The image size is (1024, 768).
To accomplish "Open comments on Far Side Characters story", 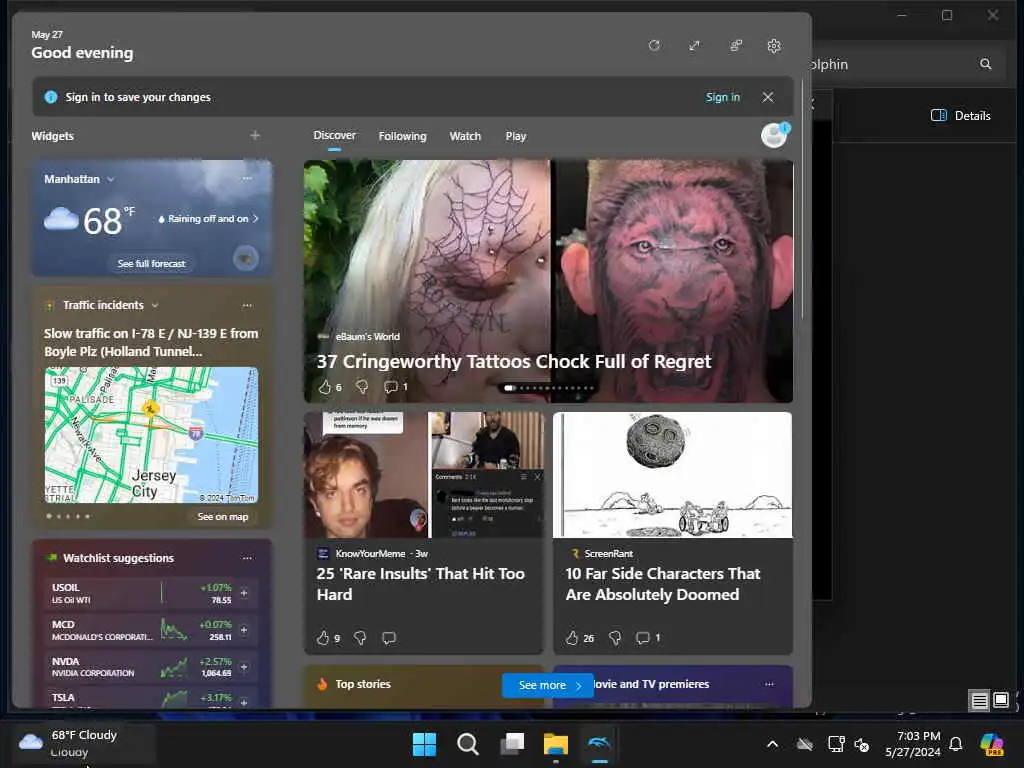I will (x=643, y=638).
